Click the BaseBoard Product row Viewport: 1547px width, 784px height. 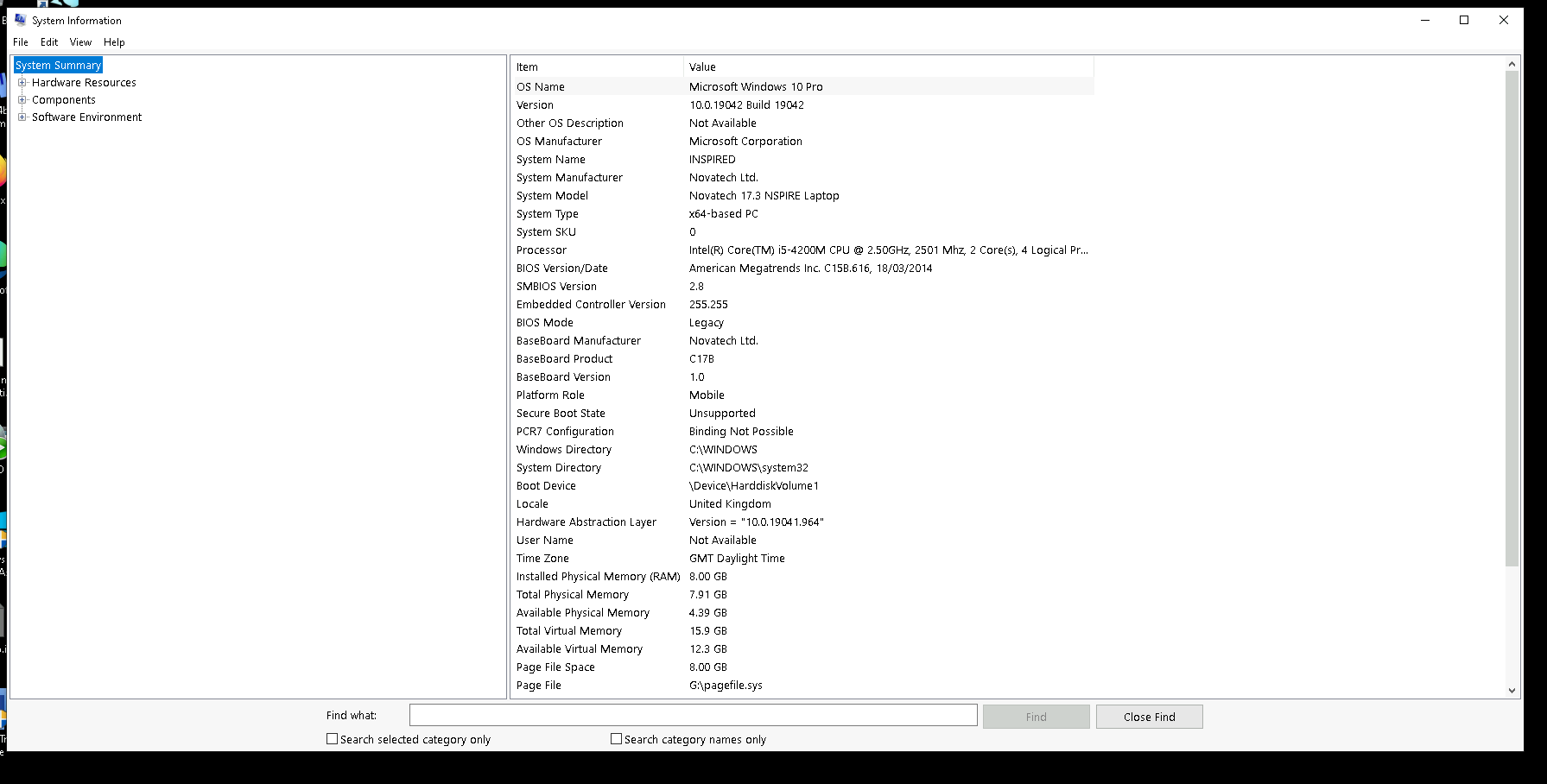(x=802, y=358)
